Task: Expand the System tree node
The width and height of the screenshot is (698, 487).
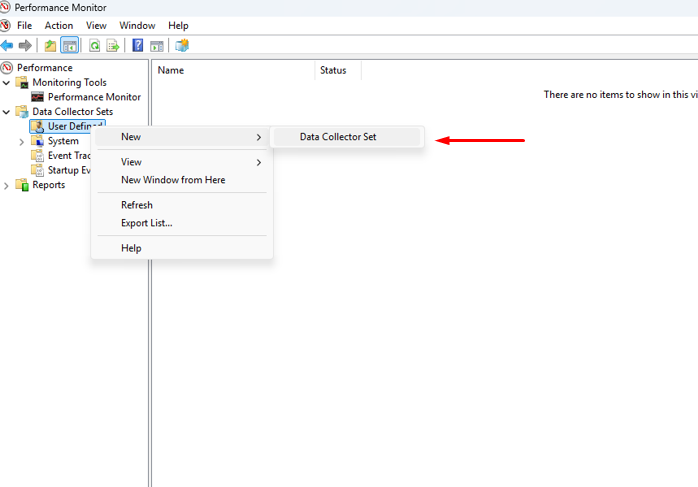Action: point(22,142)
